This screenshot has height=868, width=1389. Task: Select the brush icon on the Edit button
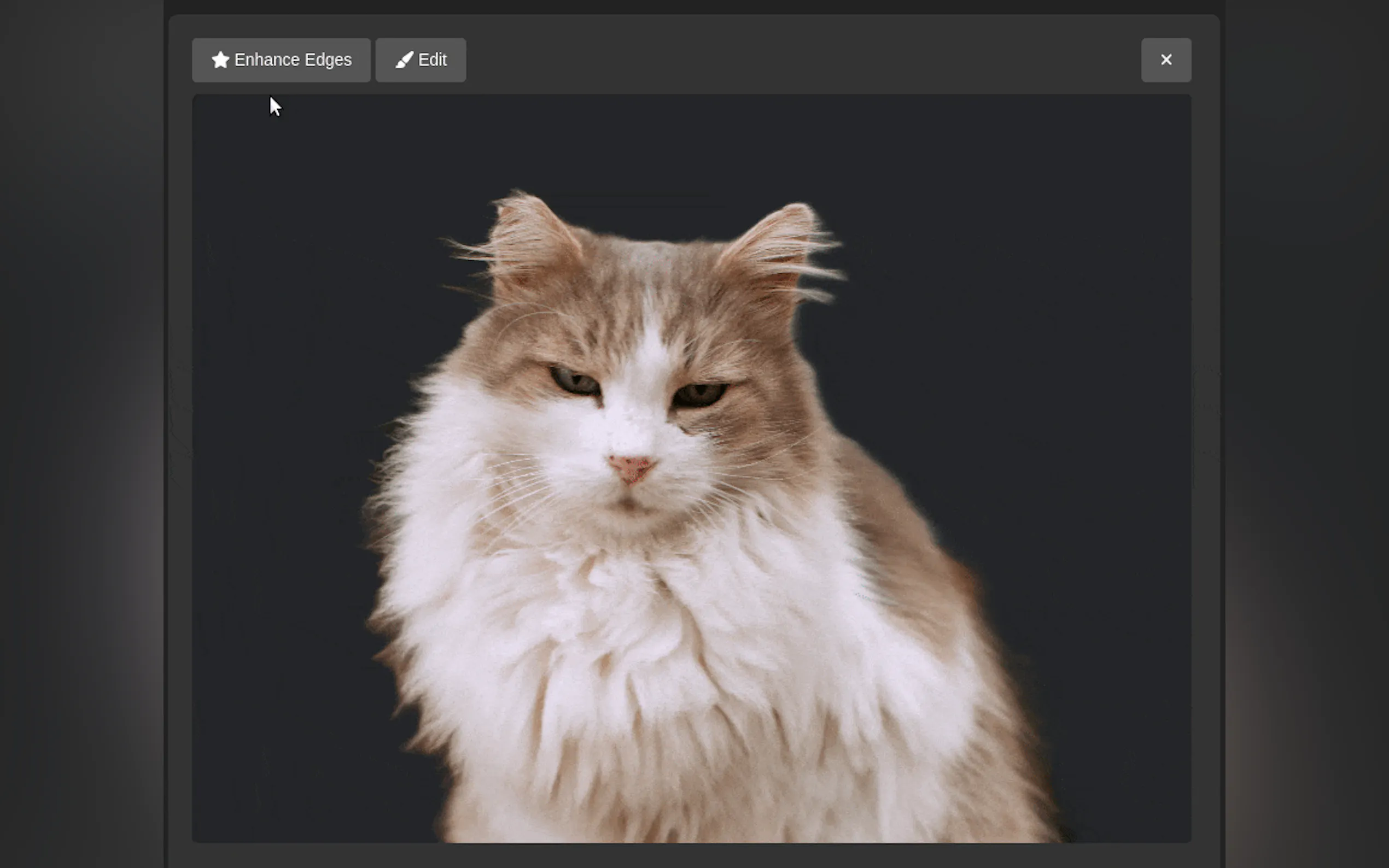[404, 59]
